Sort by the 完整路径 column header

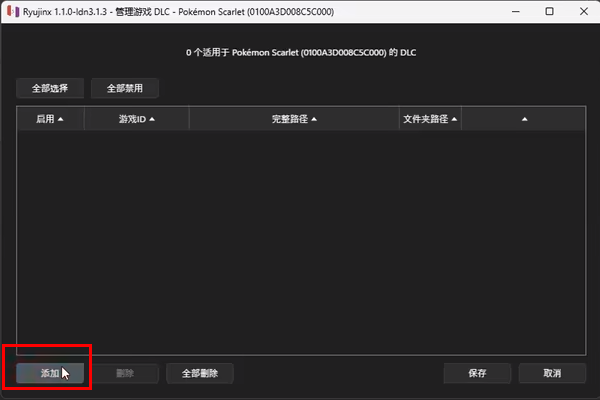pyautogui.click(x=294, y=119)
